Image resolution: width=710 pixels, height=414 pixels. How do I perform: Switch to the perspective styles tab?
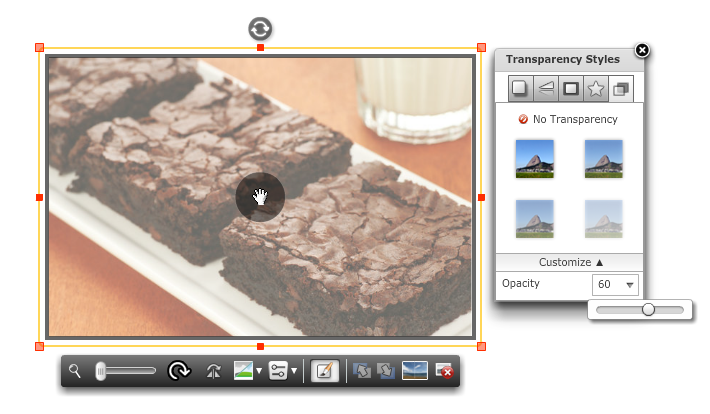coord(546,88)
